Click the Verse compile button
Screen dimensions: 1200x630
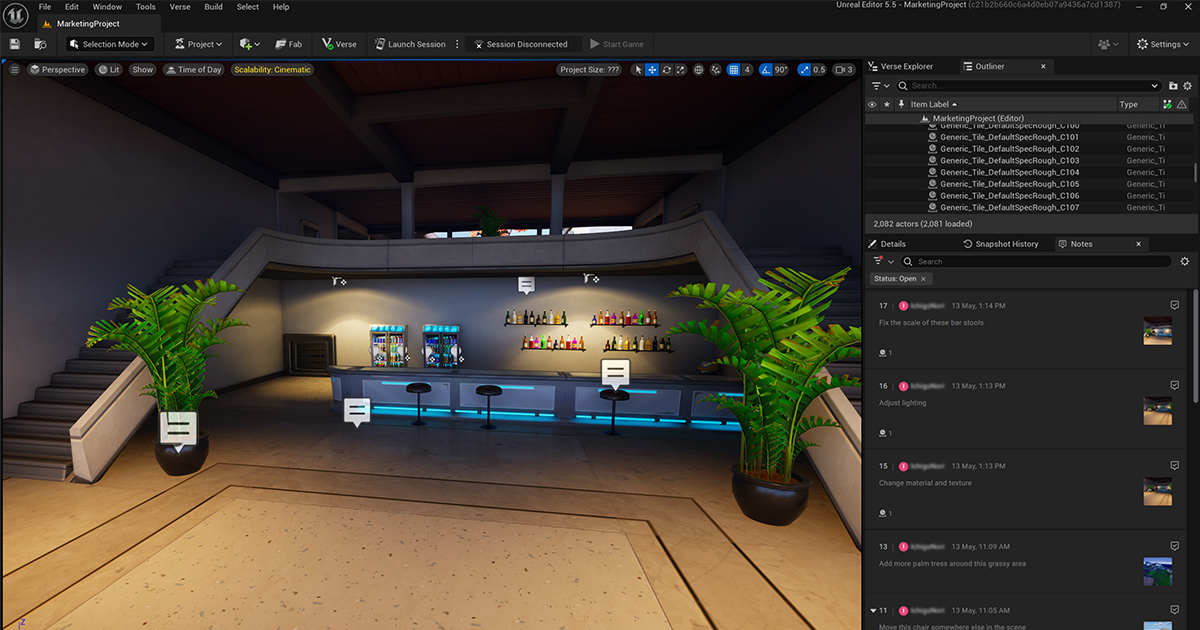[x=339, y=44]
